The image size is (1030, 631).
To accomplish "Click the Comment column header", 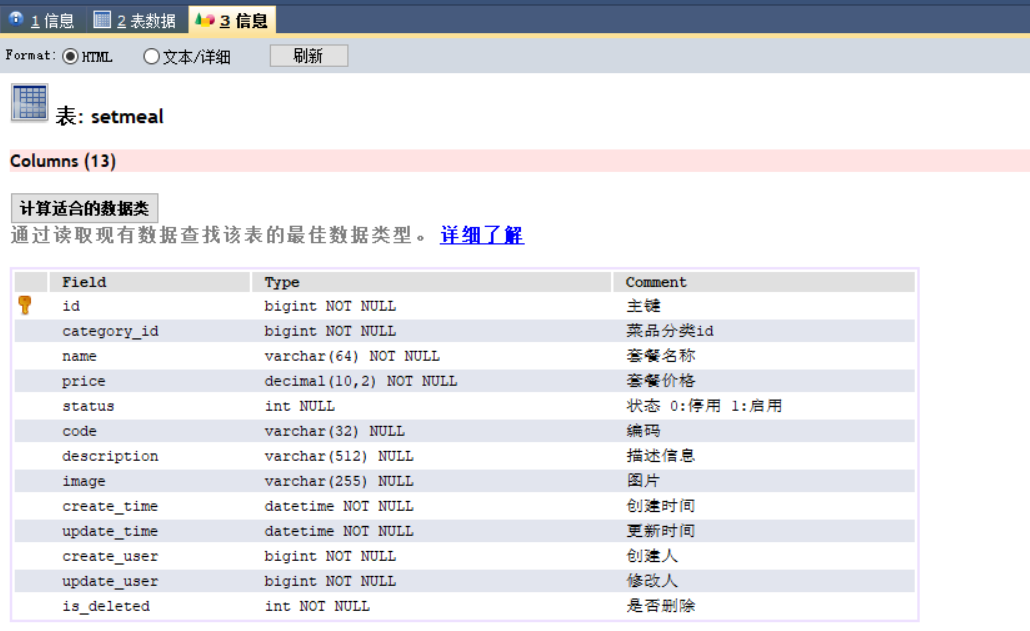I will [x=764, y=282].
